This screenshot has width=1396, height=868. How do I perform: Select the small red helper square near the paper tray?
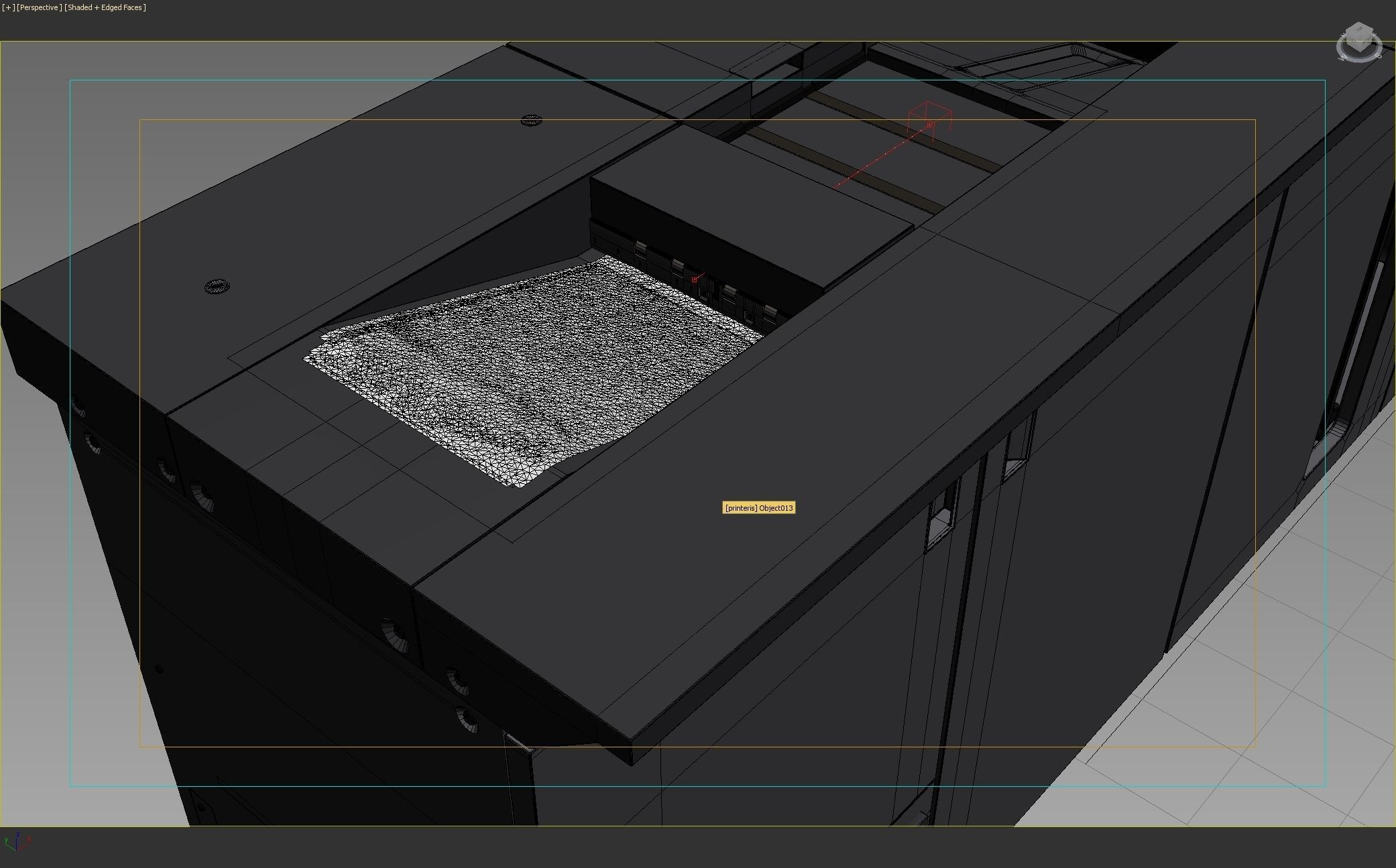[x=695, y=280]
